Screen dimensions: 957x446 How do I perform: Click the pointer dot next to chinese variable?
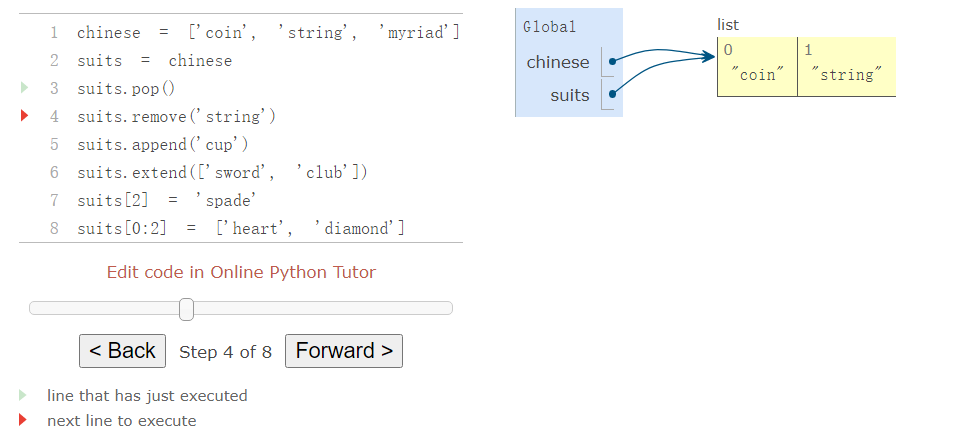click(x=612, y=61)
